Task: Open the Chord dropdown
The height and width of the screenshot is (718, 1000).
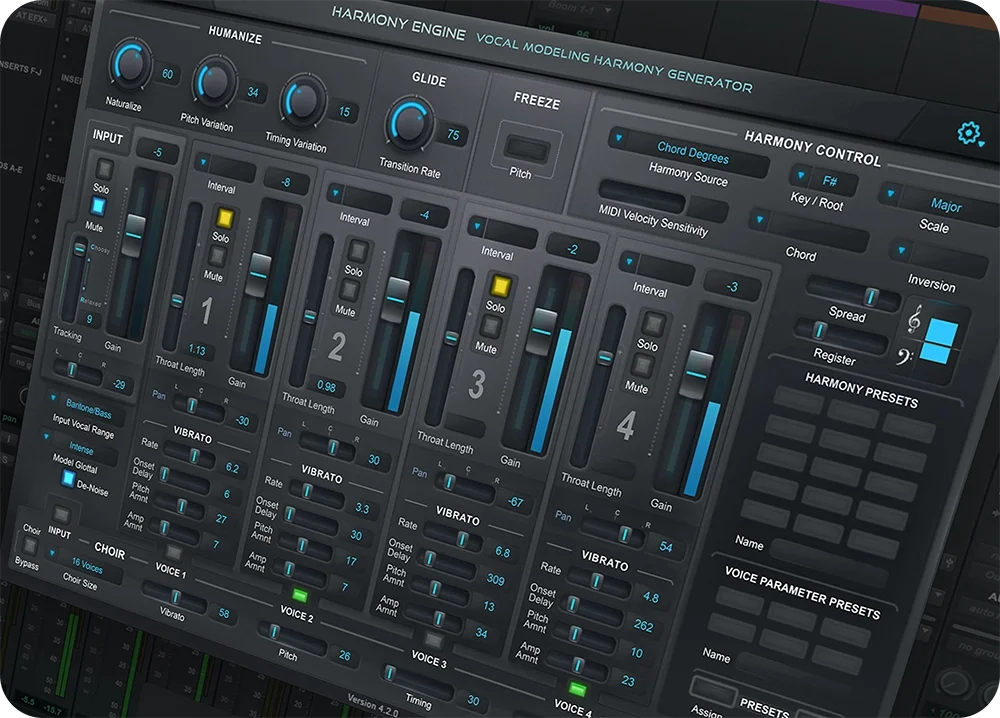Action: pos(809,230)
